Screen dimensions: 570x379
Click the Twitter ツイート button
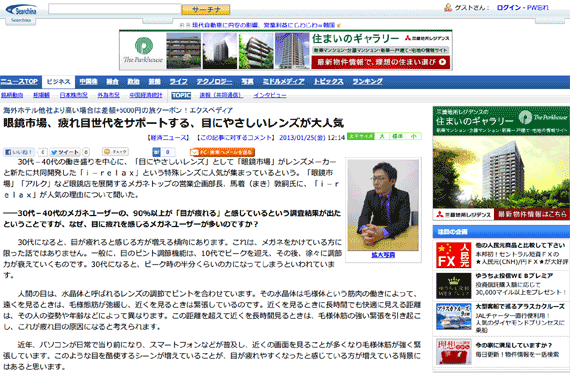[65, 152]
